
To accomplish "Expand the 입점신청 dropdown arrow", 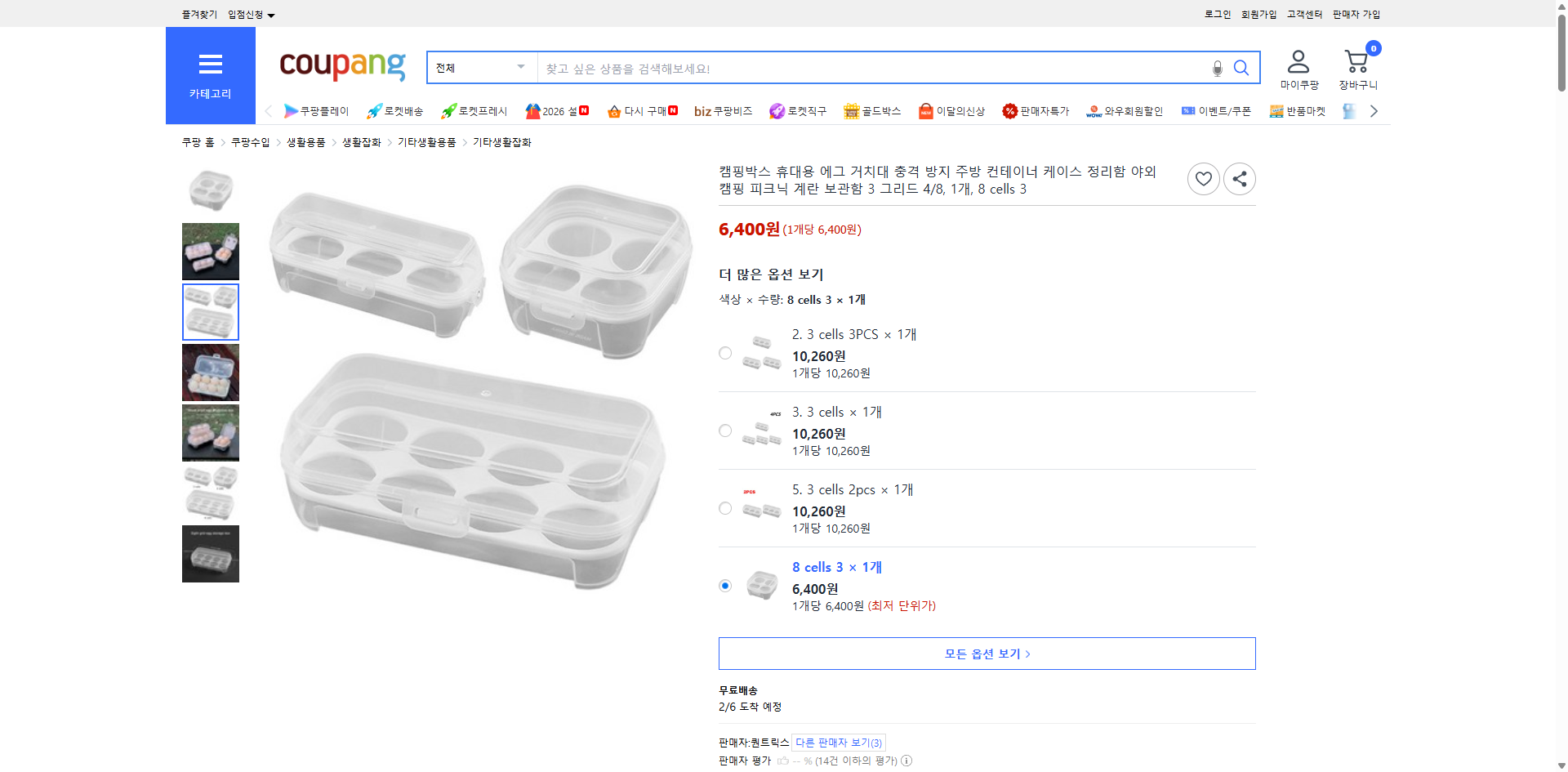I will [x=272, y=14].
